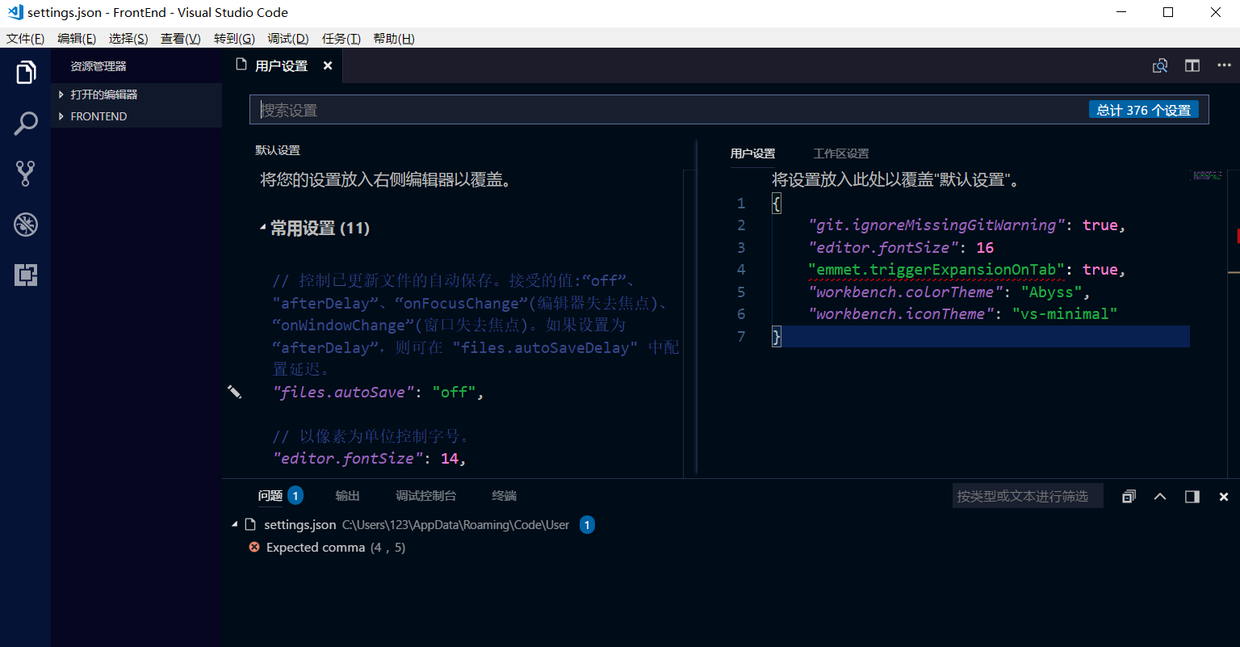This screenshot has width=1240, height=647.
Task: Click the problems filter input field
Action: coord(1027,496)
